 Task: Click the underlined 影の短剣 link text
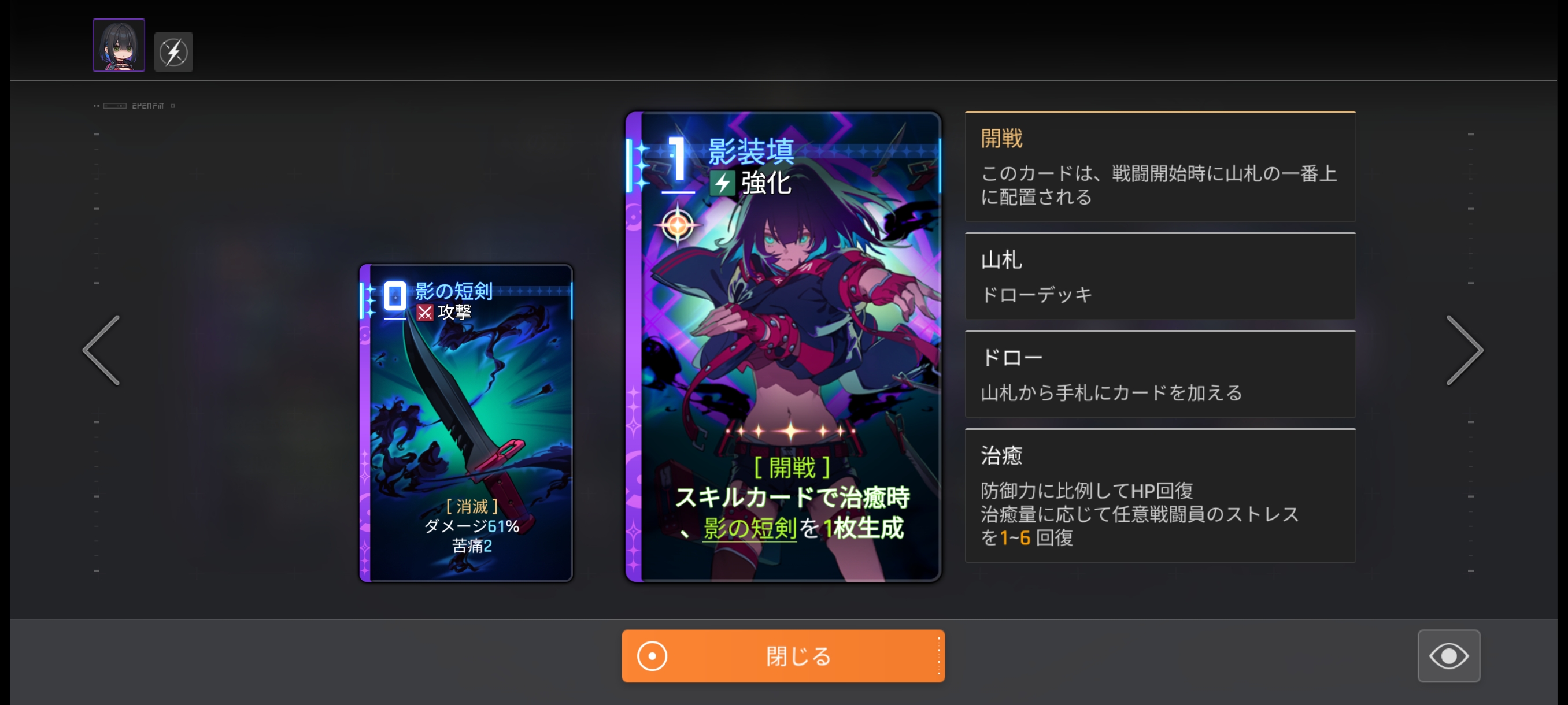coord(750,528)
